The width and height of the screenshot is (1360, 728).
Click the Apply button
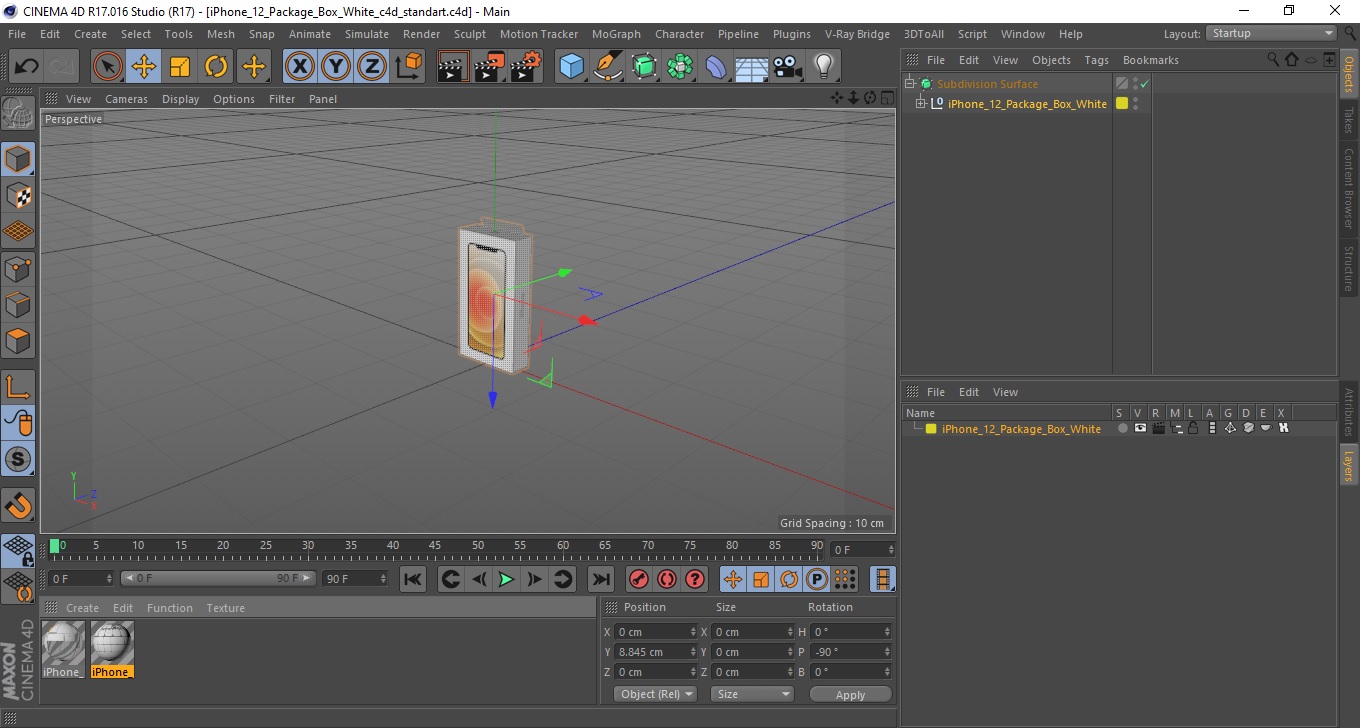coord(850,695)
